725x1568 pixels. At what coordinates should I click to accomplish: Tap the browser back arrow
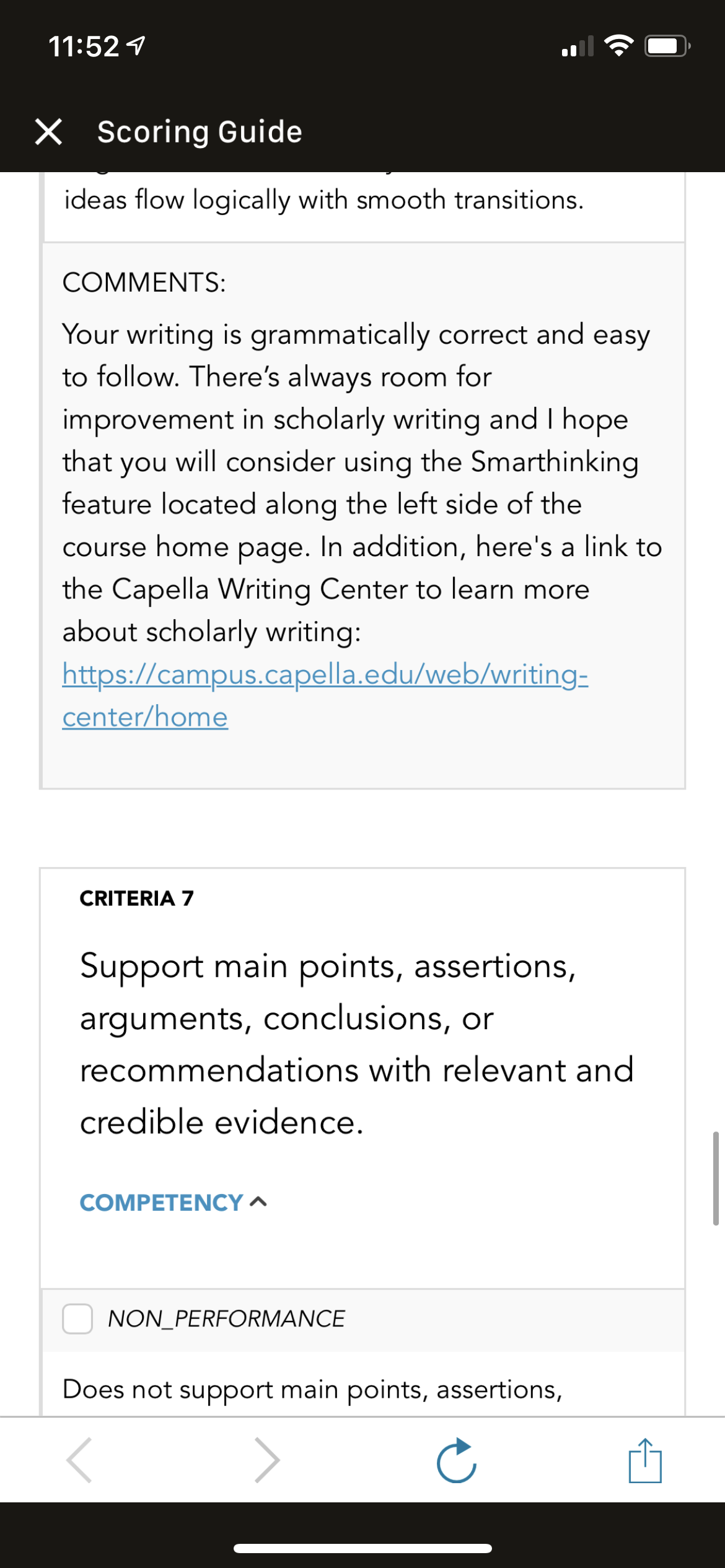[x=80, y=1460]
